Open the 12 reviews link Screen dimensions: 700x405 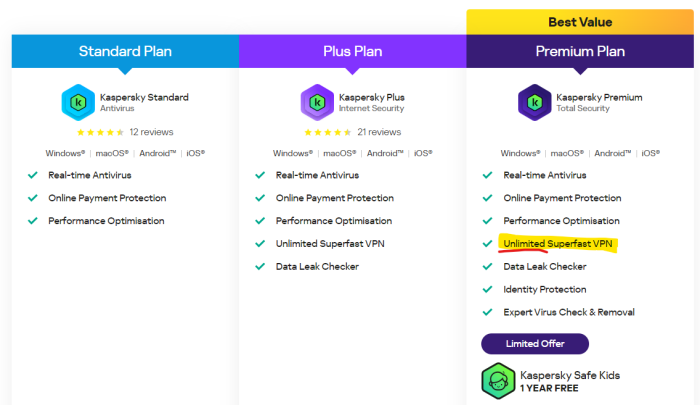[x=153, y=132]
